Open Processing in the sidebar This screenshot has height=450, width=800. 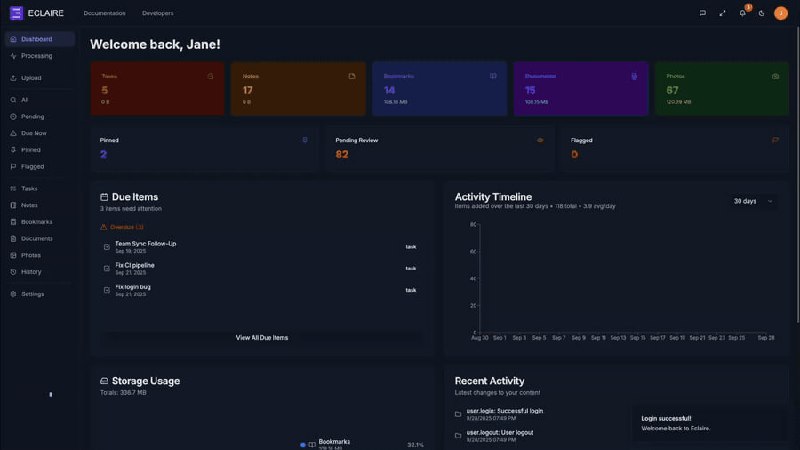37,56
